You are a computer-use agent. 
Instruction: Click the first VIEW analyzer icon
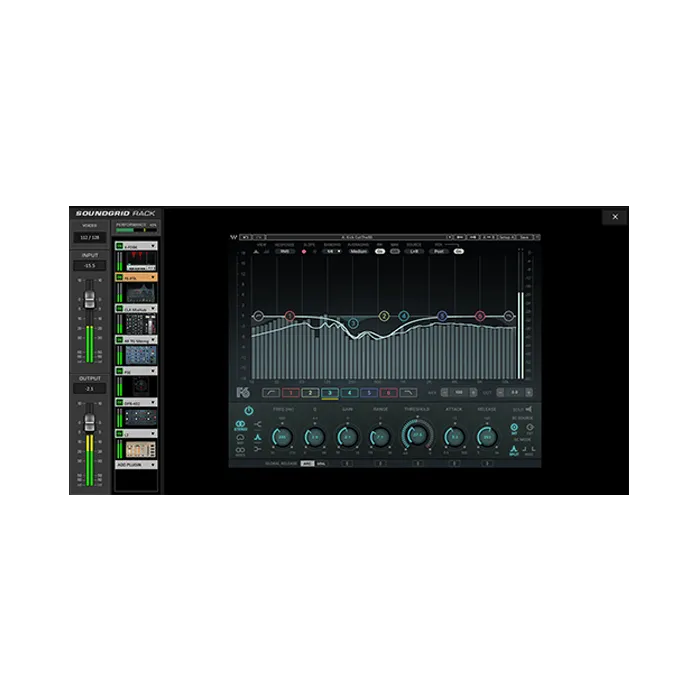click(x=256, y=251)
